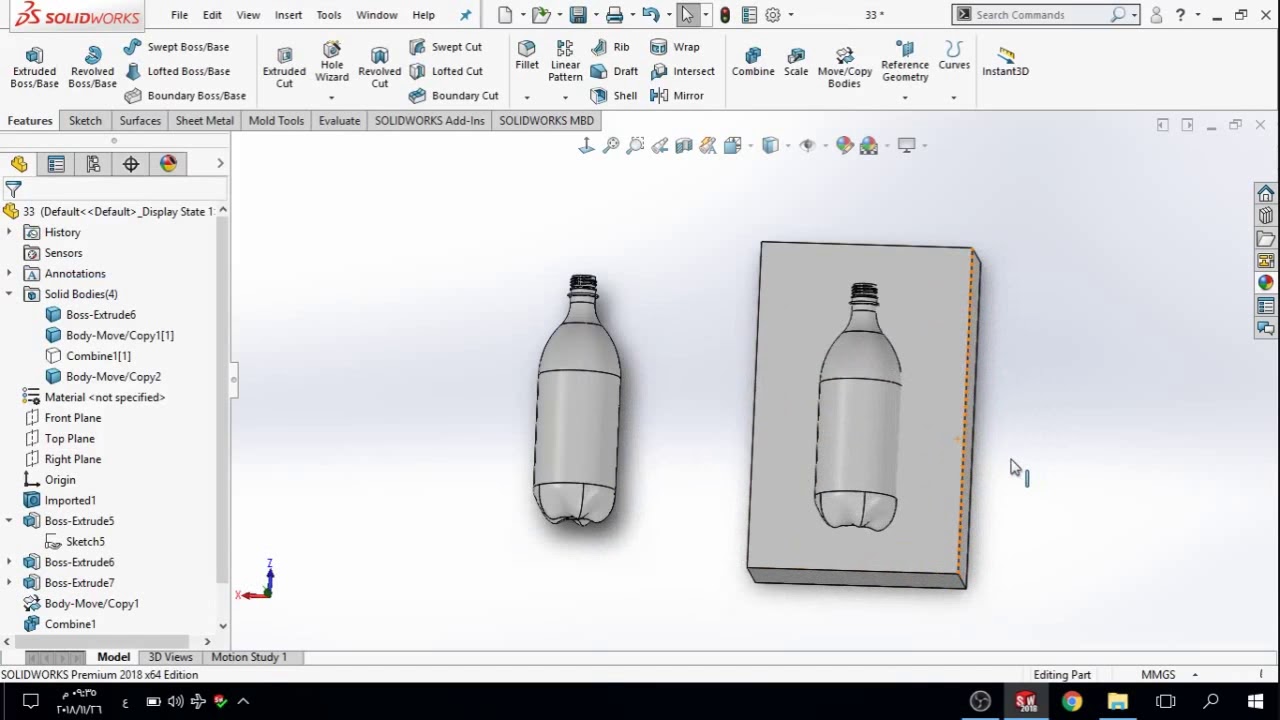The width and height of the screenshot is (1280, 720).
Task: Open the 3D Views tab
Action: click(170, 657)
